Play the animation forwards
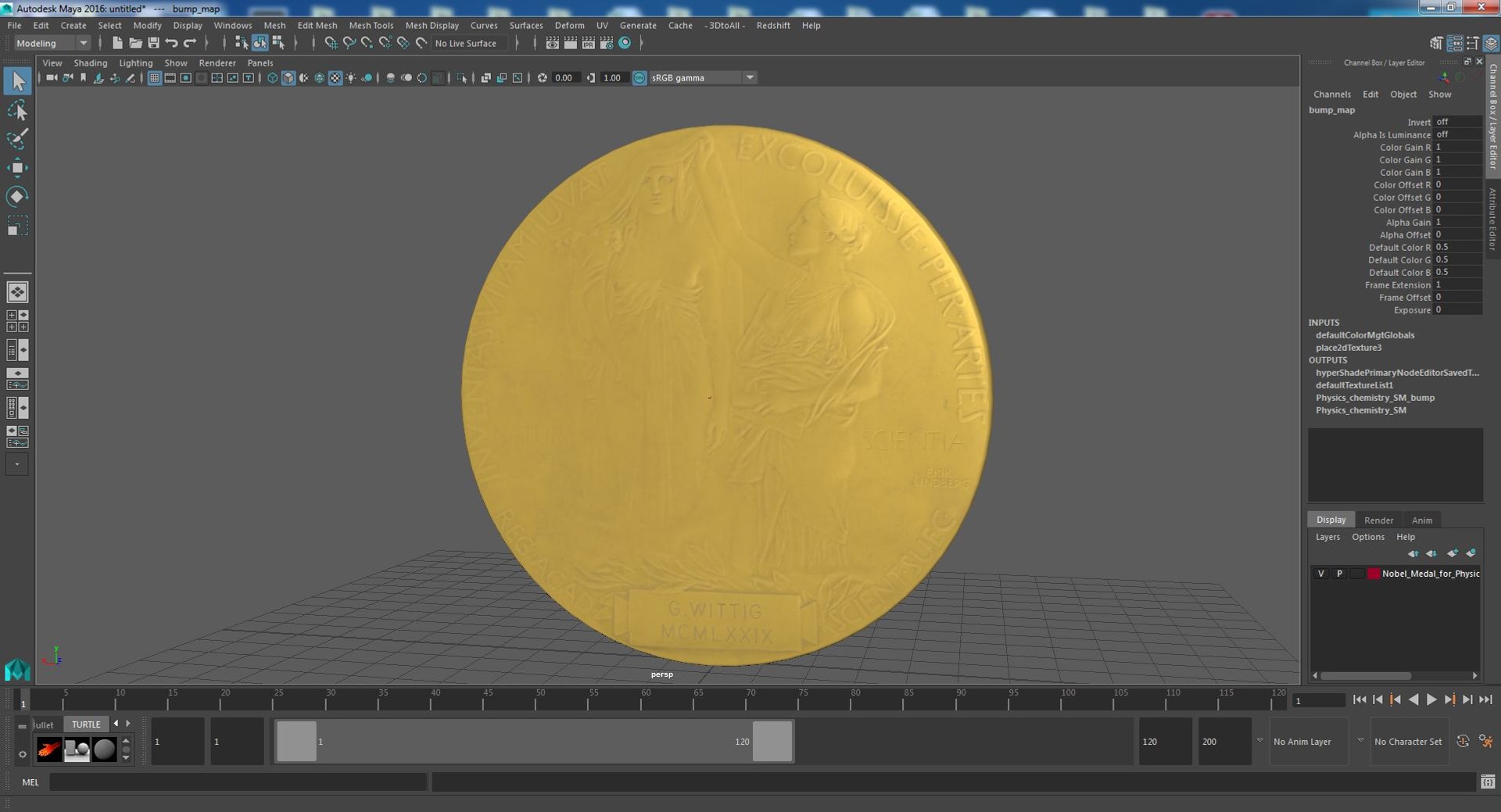 click(x=1431, y=699)
